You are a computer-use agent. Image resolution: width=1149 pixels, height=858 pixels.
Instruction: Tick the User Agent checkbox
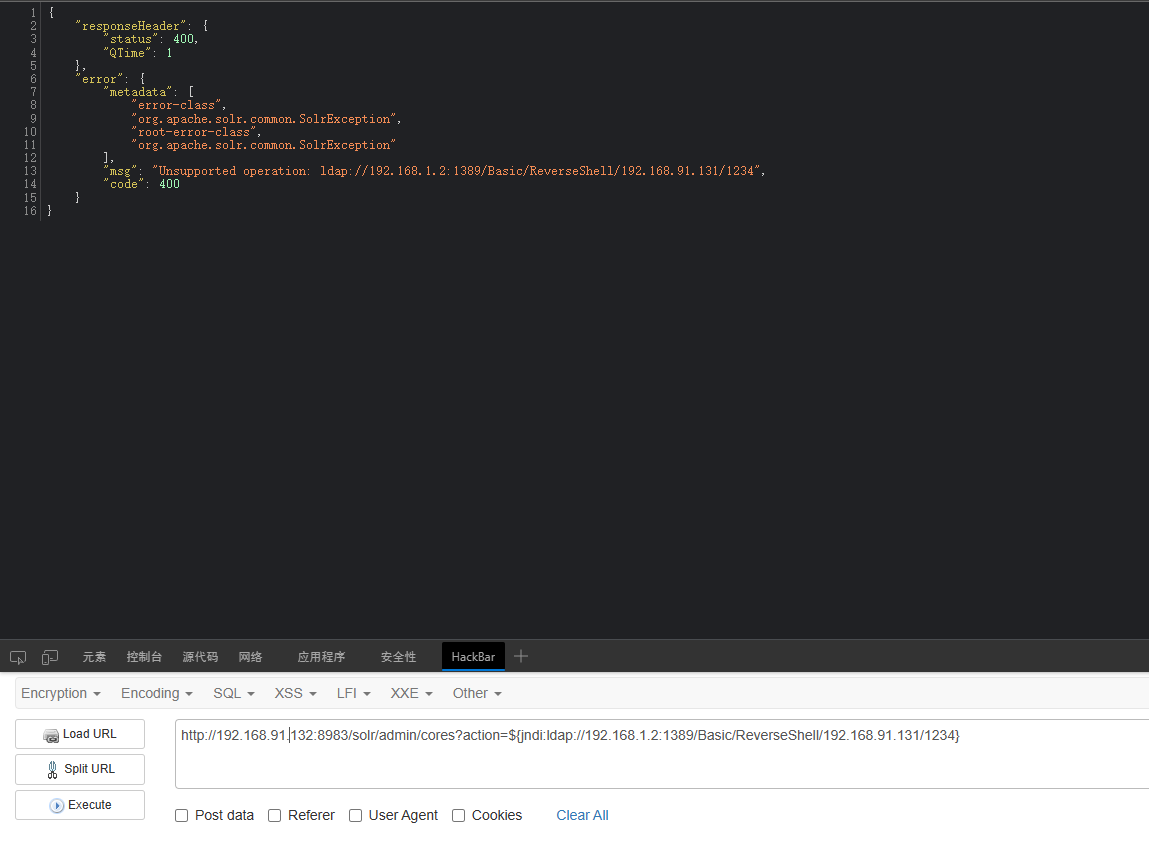coord(355,816)
